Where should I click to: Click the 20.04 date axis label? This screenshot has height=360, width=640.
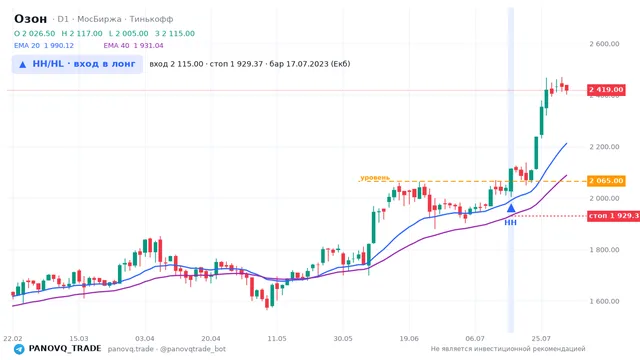coord(211,338)
